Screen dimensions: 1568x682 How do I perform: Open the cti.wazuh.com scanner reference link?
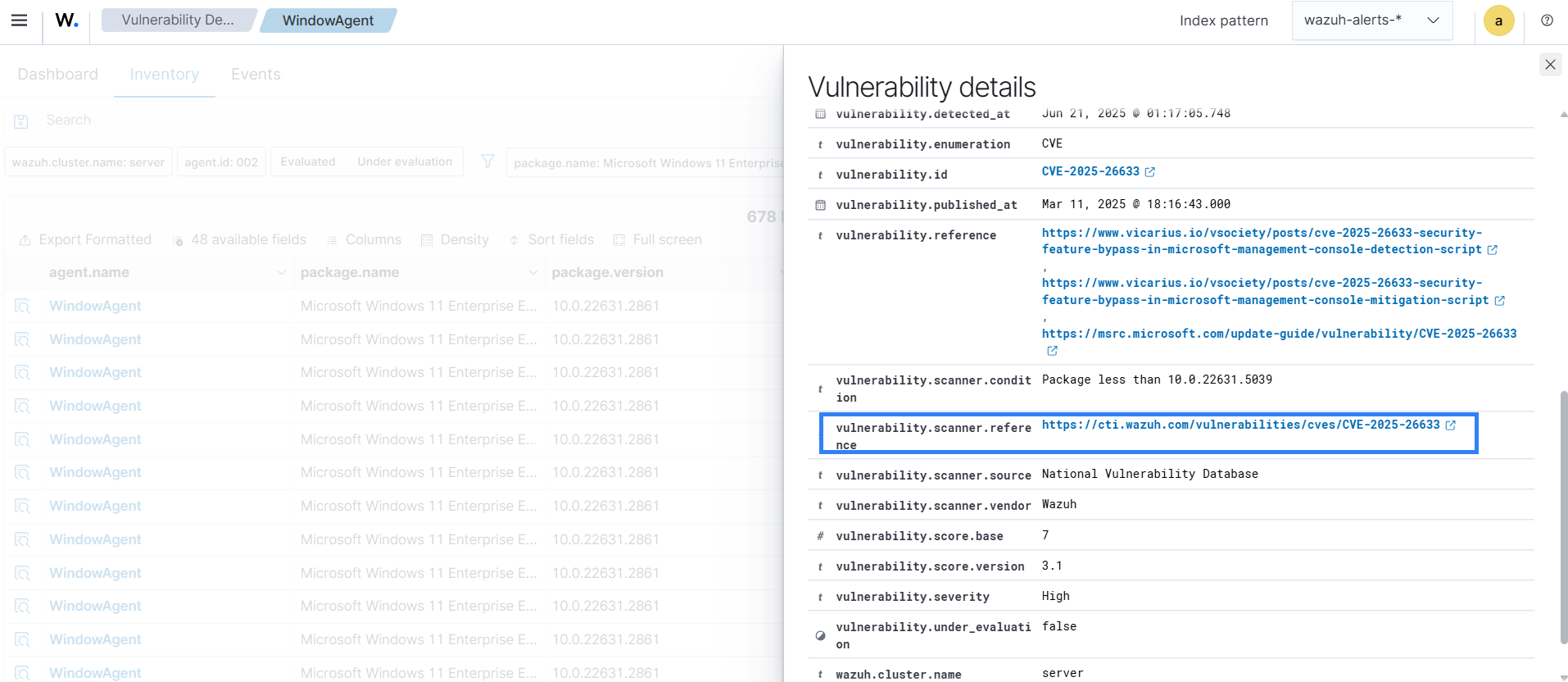tap(1240, 425)
